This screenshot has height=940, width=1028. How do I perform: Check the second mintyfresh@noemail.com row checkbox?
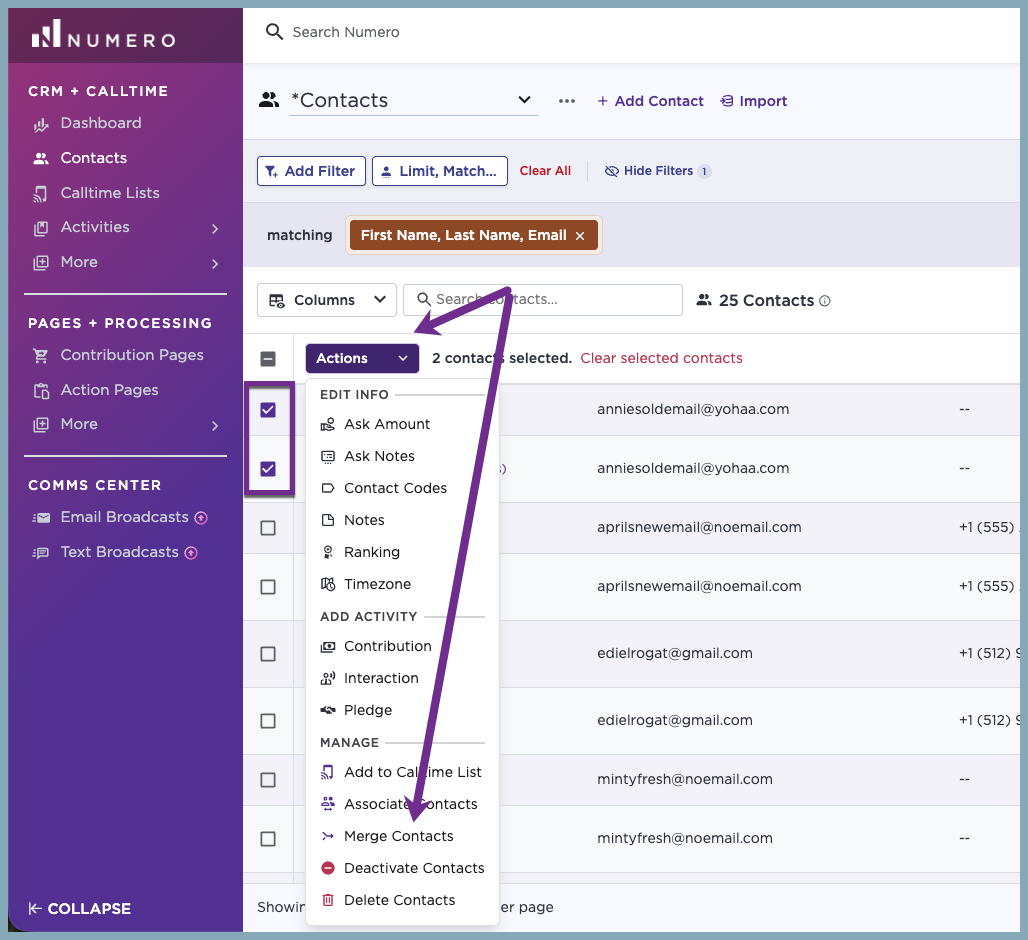[268, 839]
